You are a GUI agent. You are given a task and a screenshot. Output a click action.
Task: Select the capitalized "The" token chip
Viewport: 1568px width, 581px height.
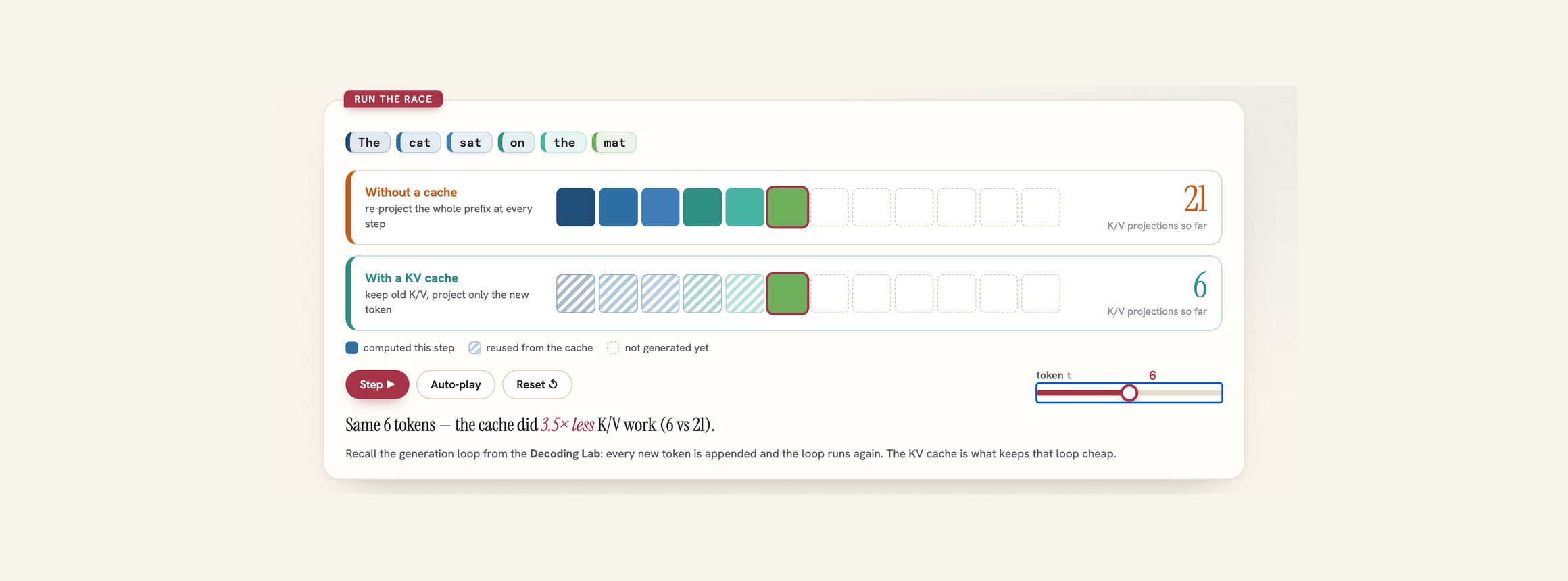(x=368, y=143)
